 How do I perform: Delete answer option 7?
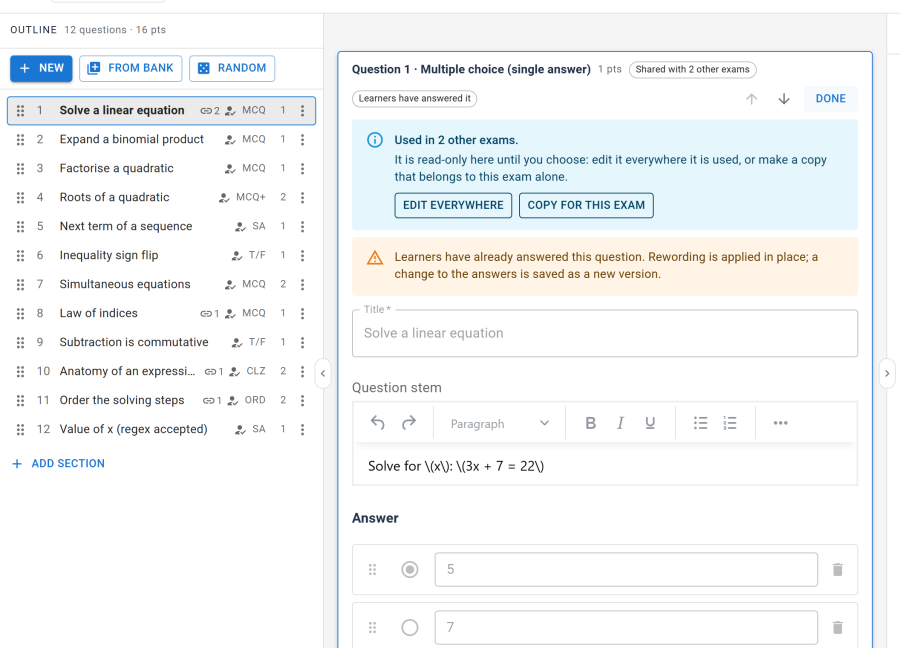pyautogui.click(x=837, y=627)
